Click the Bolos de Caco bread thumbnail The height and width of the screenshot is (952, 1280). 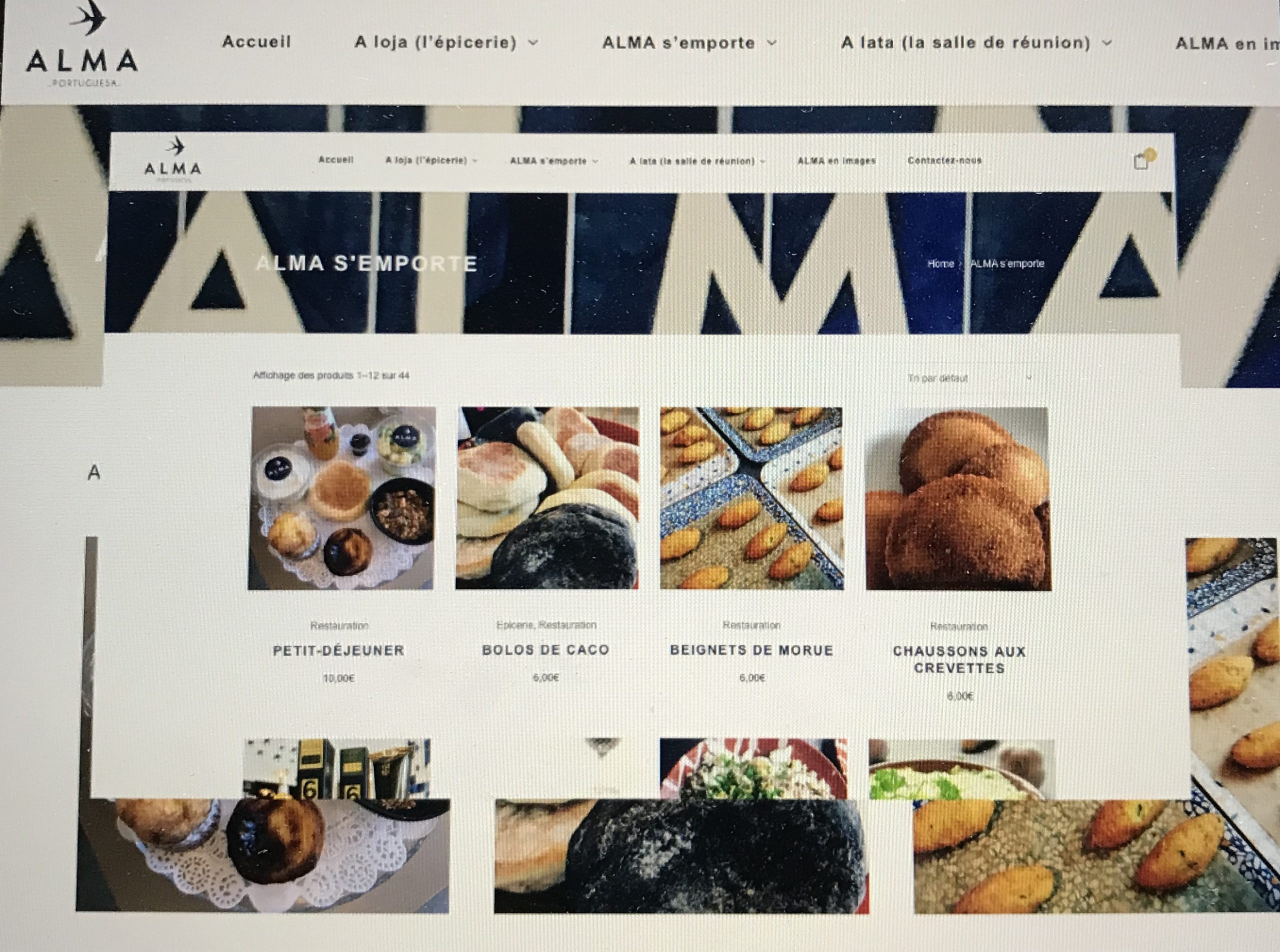tap(547, 498)
